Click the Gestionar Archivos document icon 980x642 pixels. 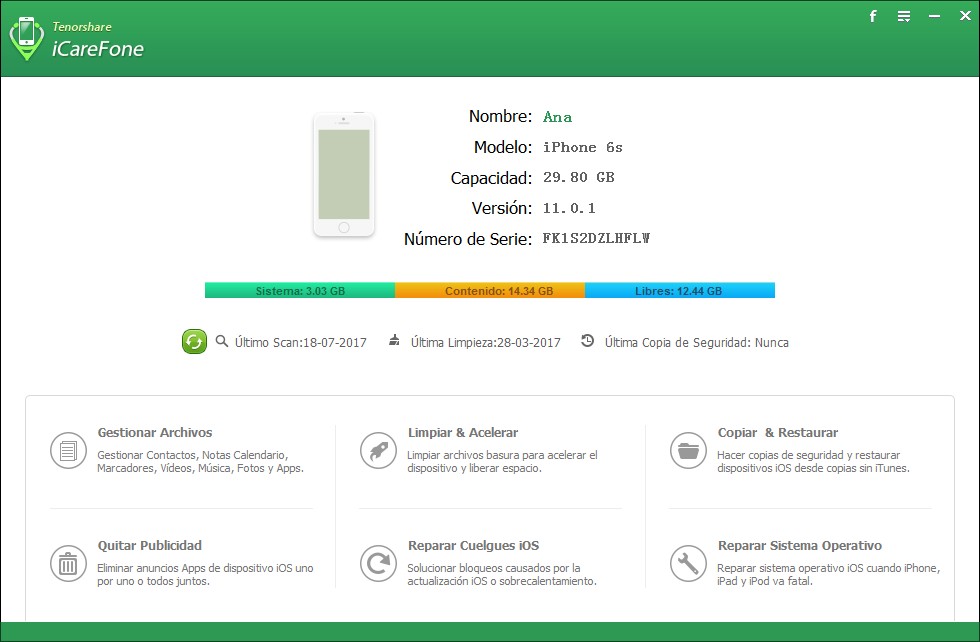click(68, 450)
